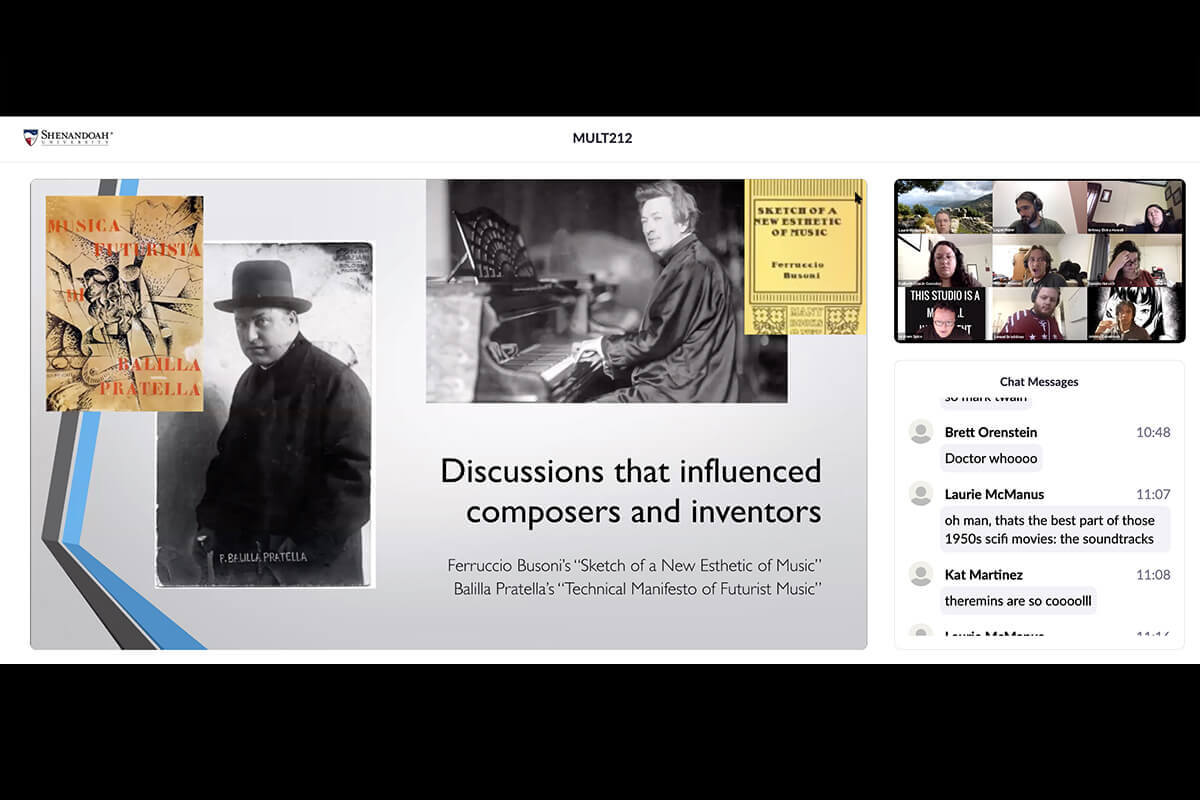
Task: Select the MULT212 session title
Action: [x=602, y=138]
